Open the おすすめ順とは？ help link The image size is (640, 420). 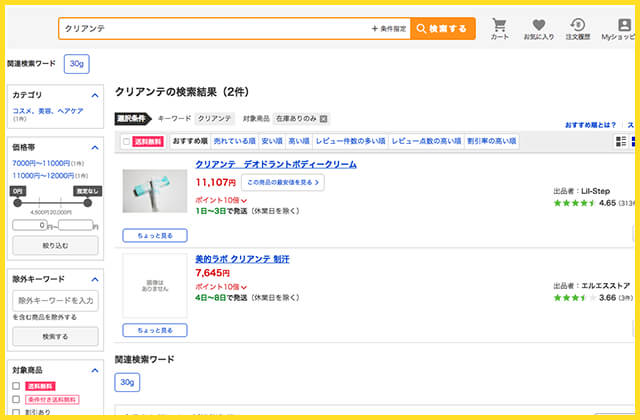tap(590, 125)
